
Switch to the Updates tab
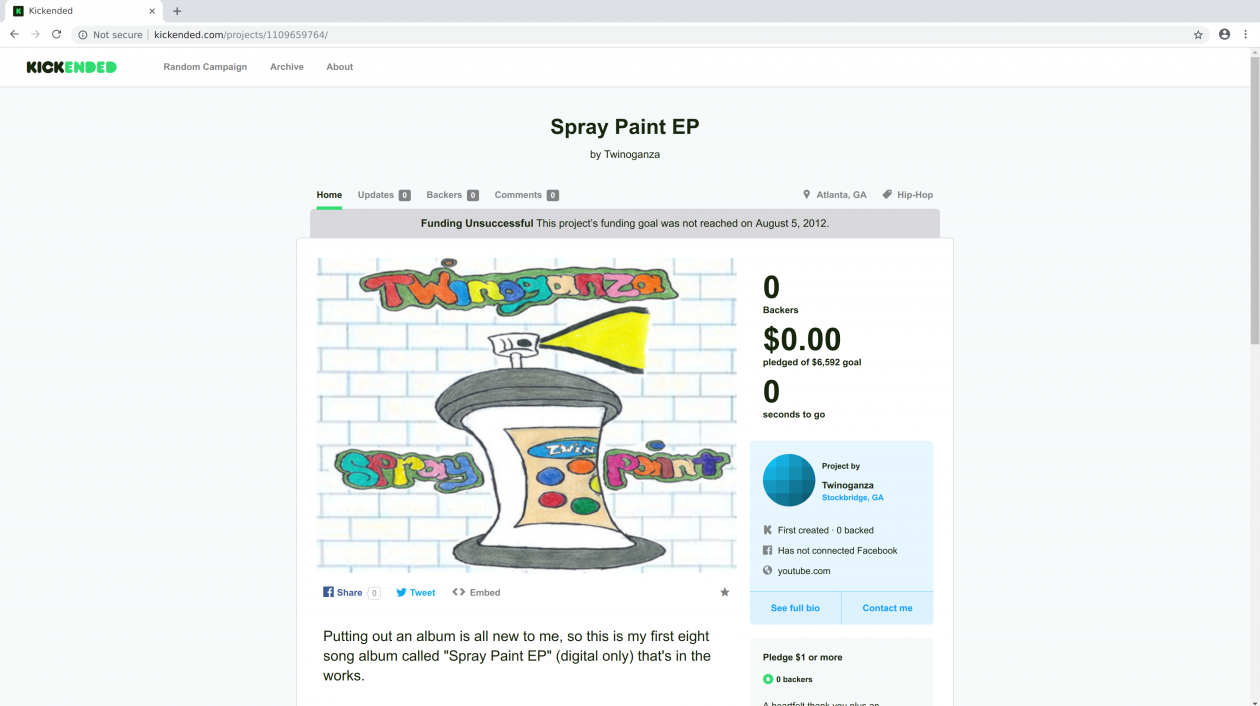(x=376, y=195)
